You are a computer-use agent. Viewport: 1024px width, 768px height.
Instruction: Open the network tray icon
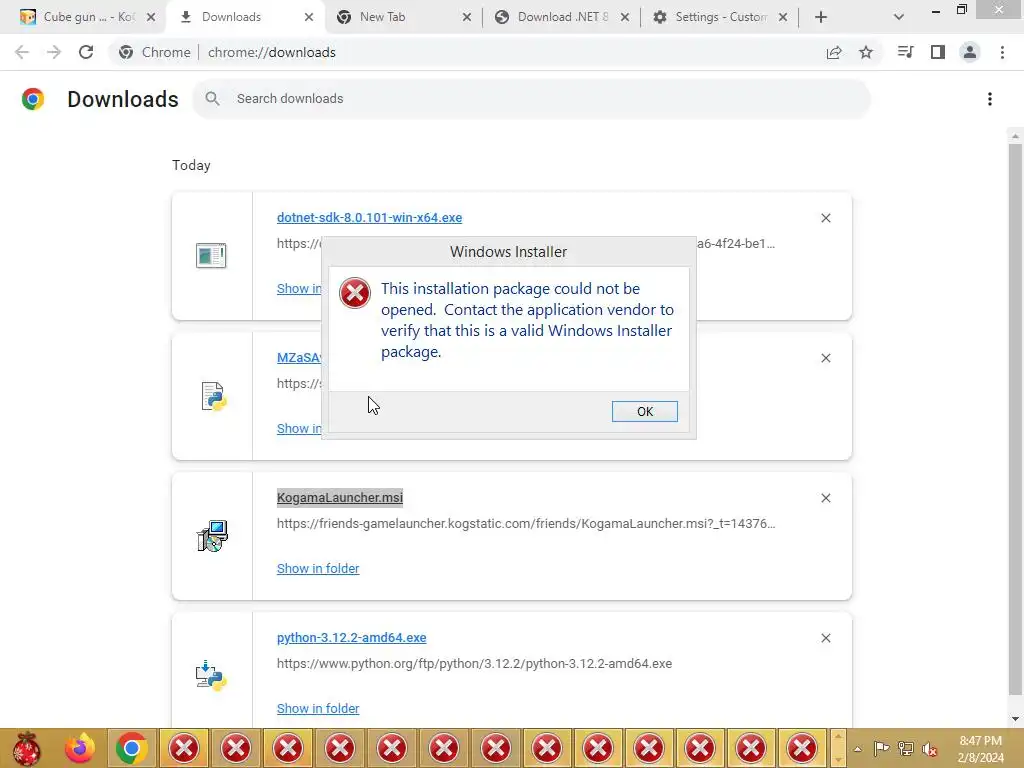pos(906,749)
